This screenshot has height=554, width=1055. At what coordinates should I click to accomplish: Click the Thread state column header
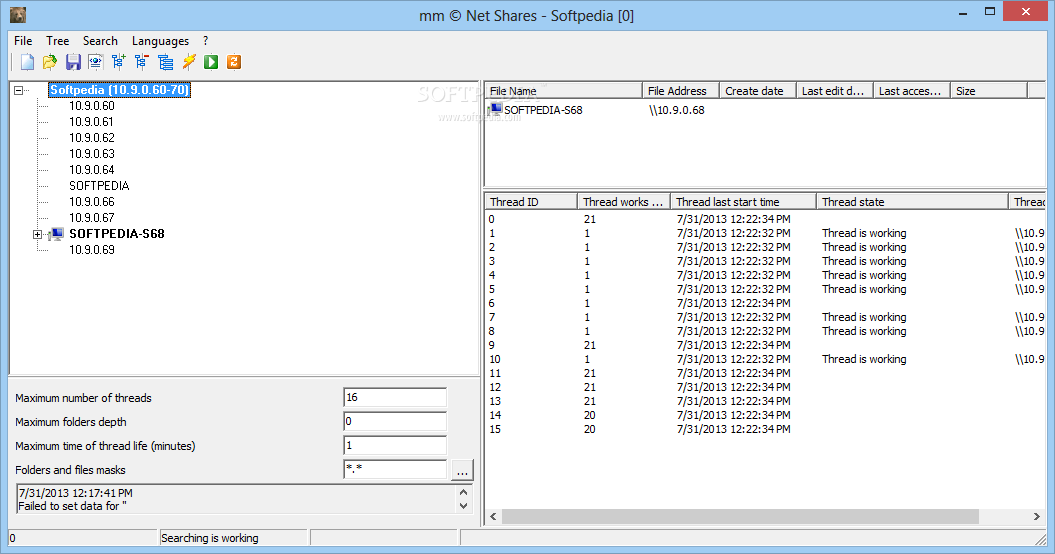(912, 202)
